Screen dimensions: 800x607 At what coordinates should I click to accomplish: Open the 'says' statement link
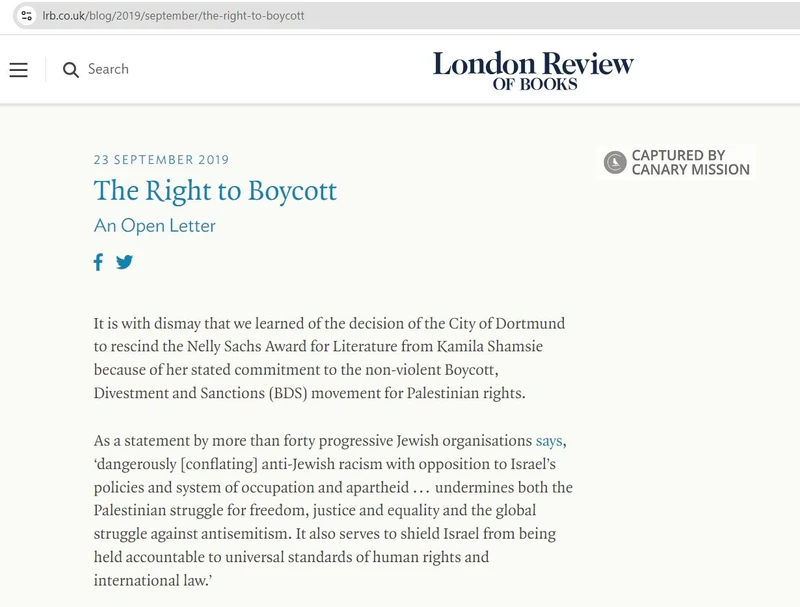coord(549,440)
